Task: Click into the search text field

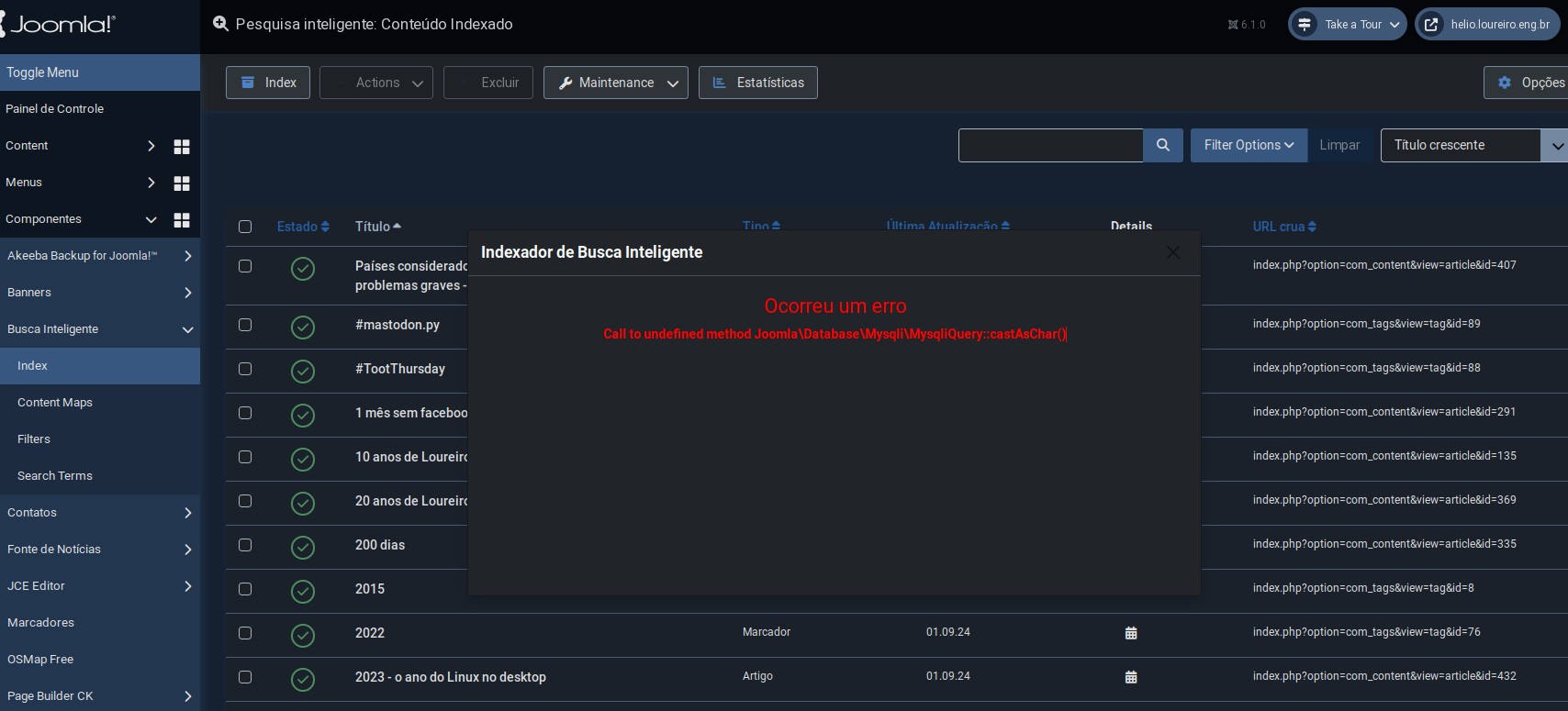Action: tap(1050, 145)
